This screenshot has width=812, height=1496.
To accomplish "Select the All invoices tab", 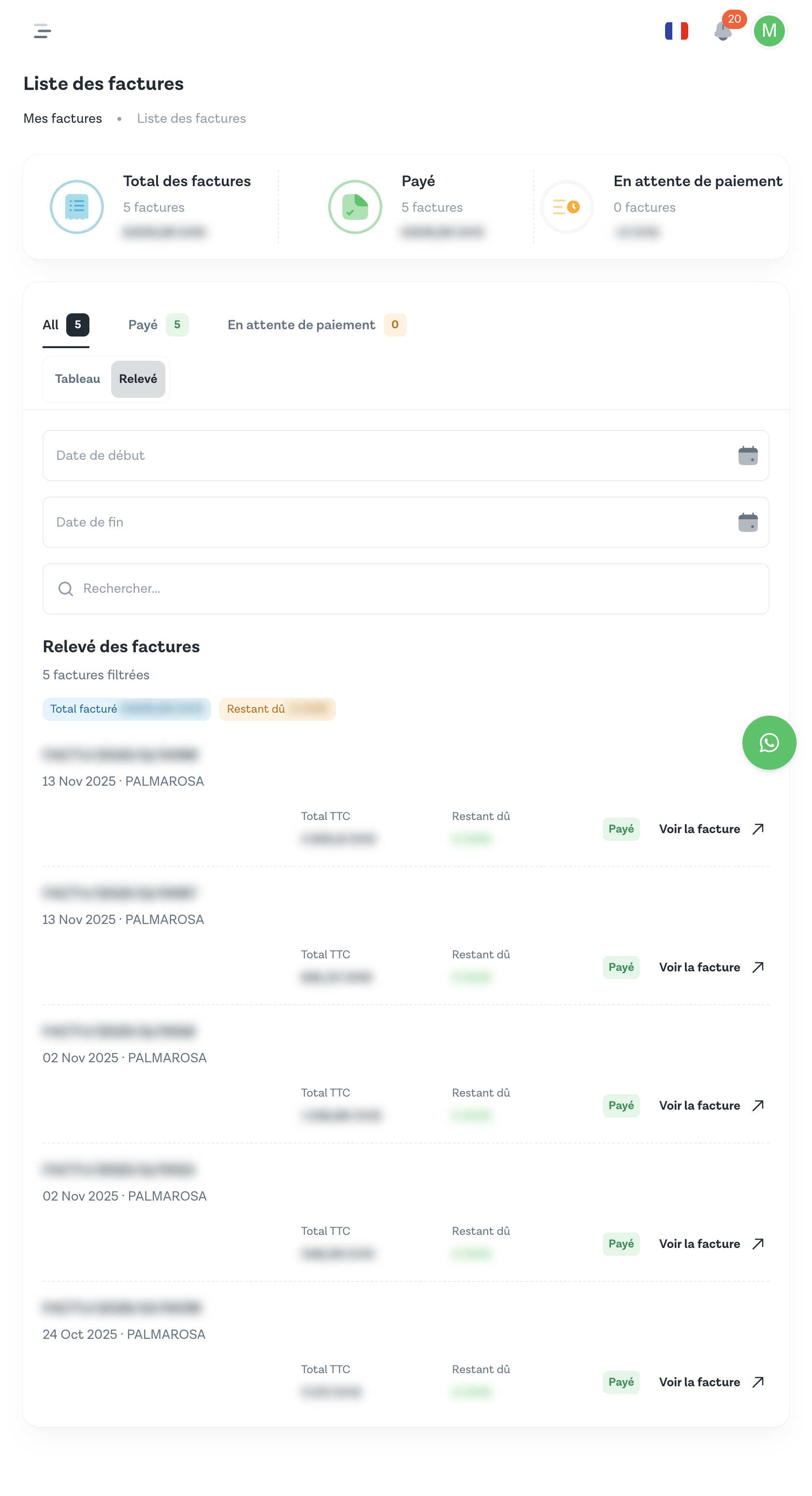I will [x=65, y=324].
